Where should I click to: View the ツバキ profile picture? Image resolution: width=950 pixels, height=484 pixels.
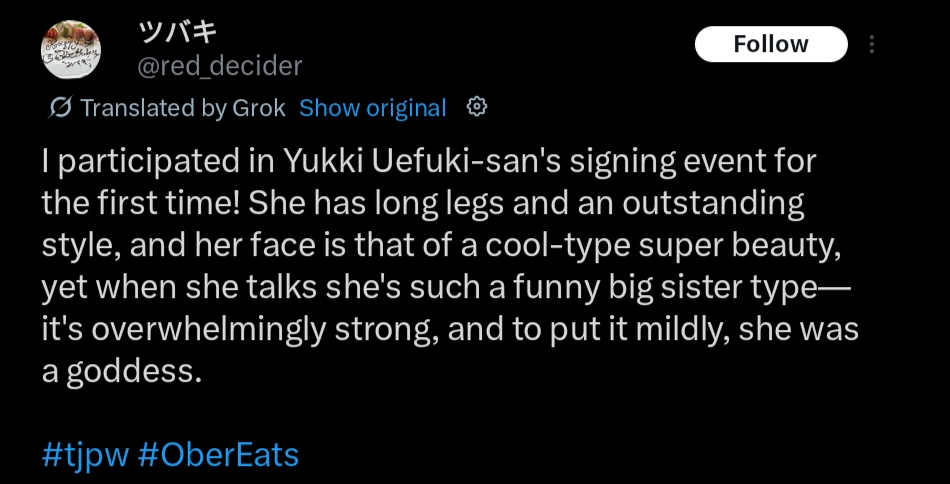70,50
